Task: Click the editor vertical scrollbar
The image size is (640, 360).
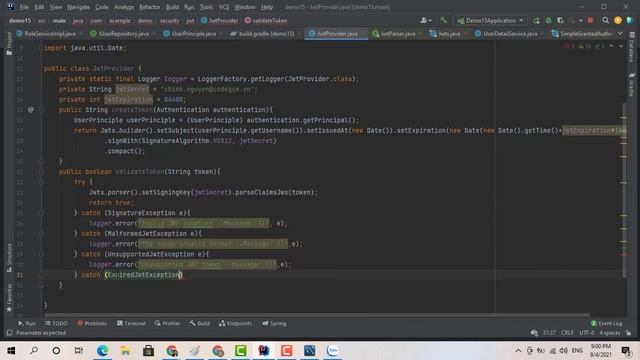Action: (x=623, y=189)
